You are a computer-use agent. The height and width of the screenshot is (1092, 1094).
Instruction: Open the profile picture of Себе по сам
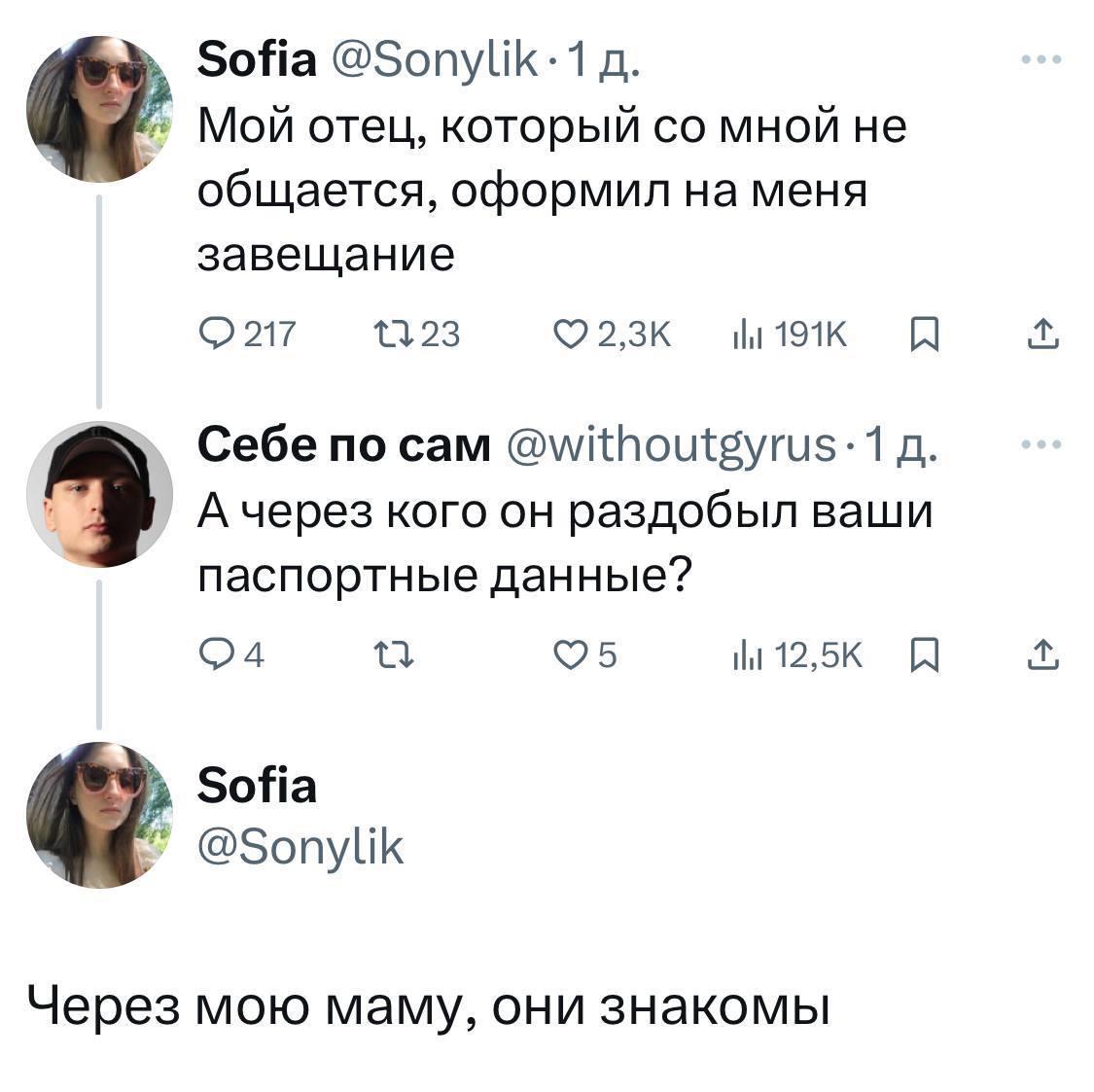pos(99,494)
